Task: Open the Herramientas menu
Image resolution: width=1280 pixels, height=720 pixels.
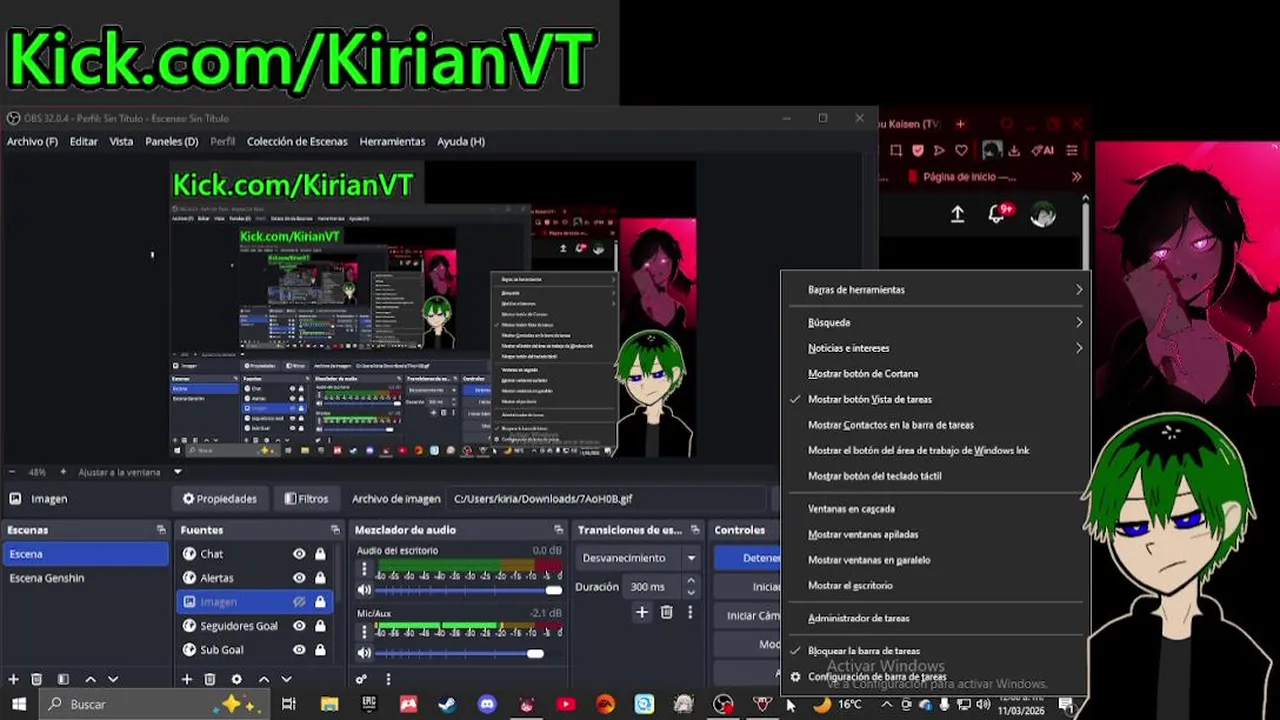Action: coord(392,142)
